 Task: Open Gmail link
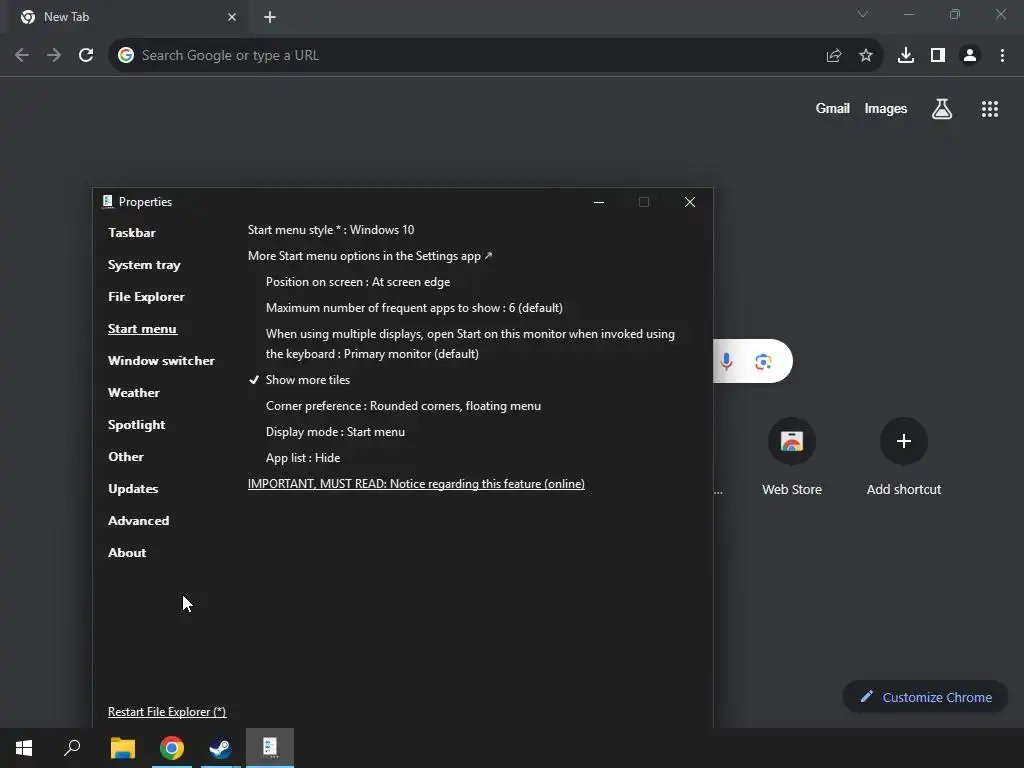[832, 108]
